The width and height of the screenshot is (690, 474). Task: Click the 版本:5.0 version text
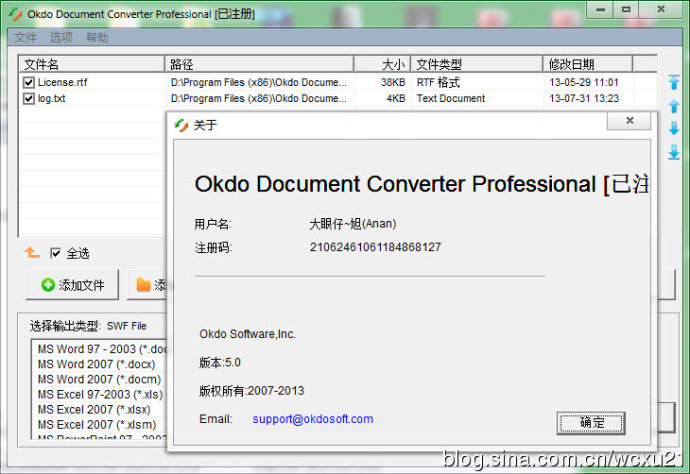[220, 363]
